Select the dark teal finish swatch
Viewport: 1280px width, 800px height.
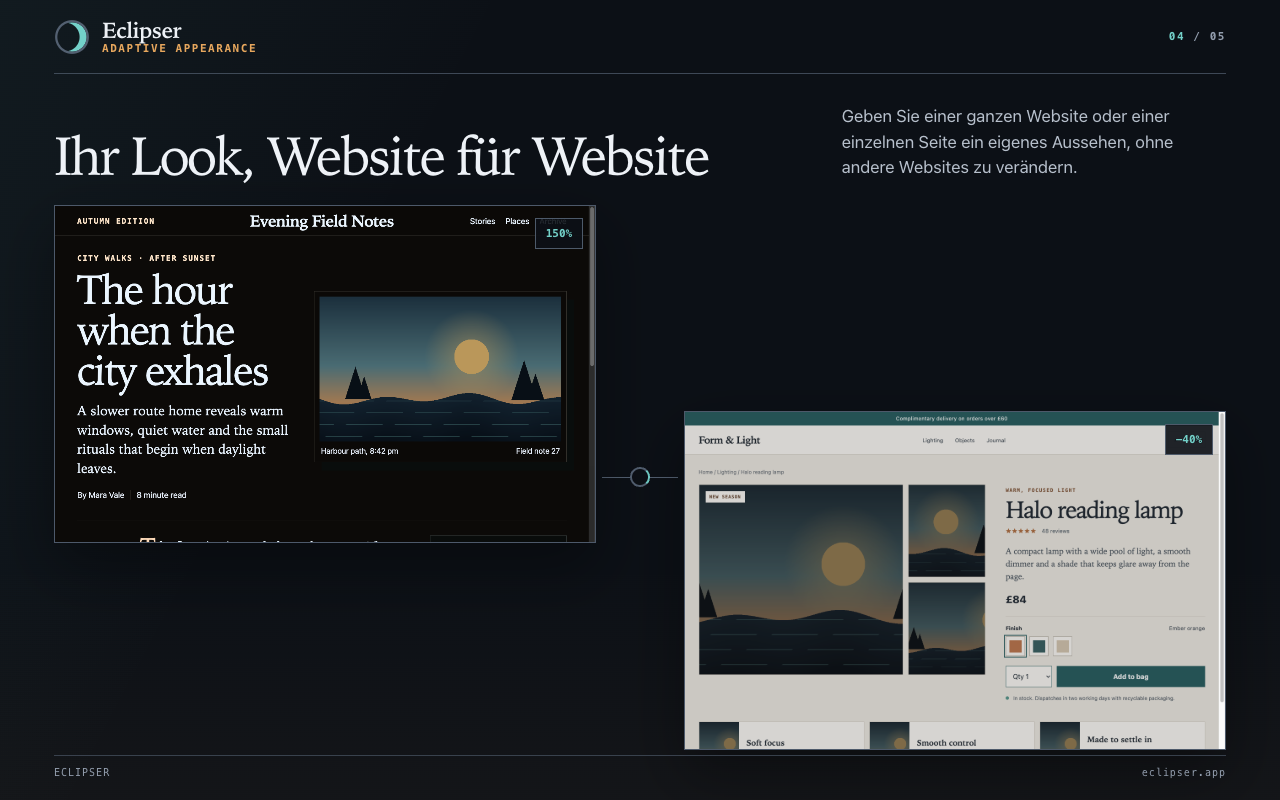1039,646
